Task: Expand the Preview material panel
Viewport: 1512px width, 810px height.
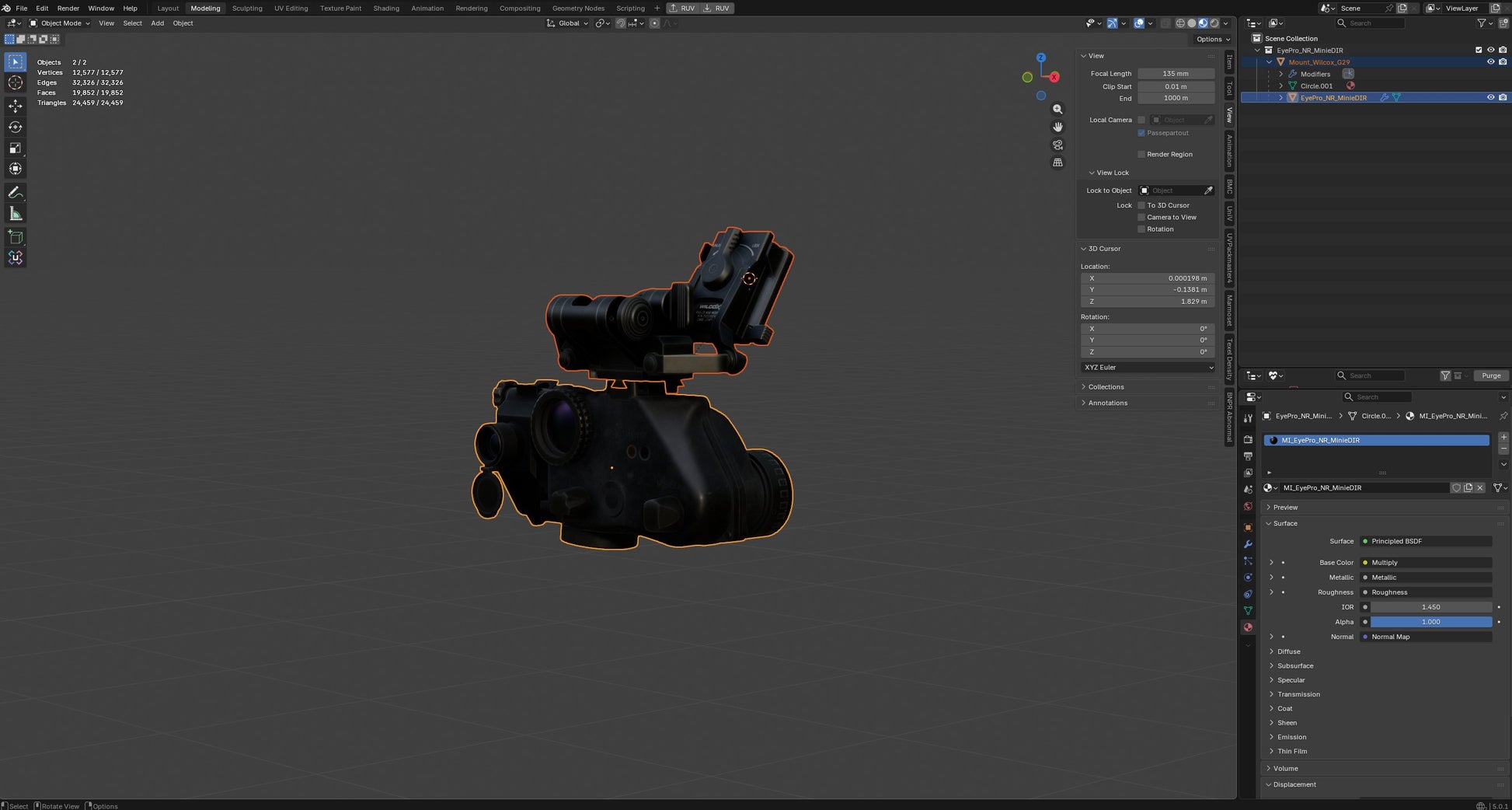Action: (x=1285, y=508)
